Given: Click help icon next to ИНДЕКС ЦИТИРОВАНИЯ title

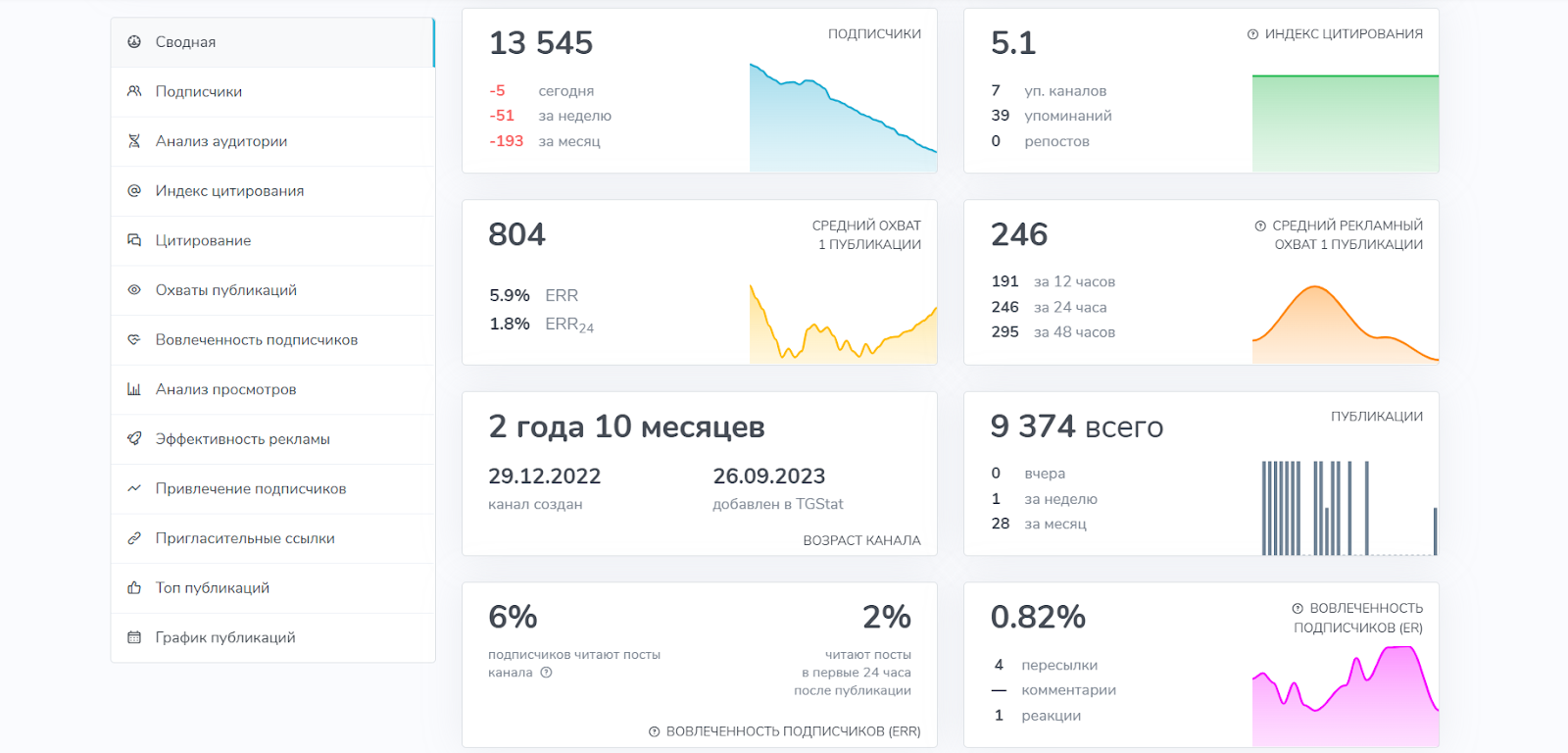Looking at the screenshot, I should coord(1252,34).
